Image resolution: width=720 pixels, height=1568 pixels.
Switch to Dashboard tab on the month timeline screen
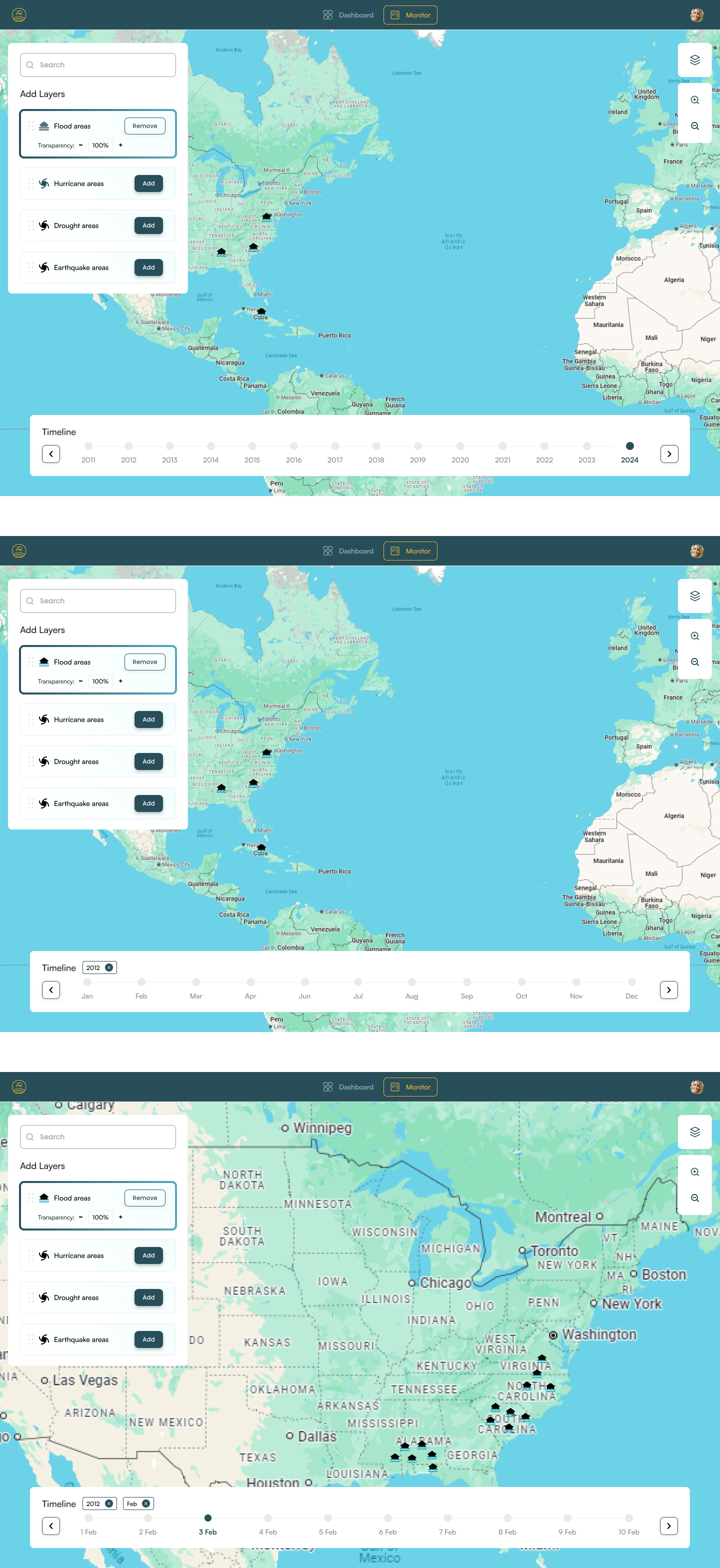348,551
